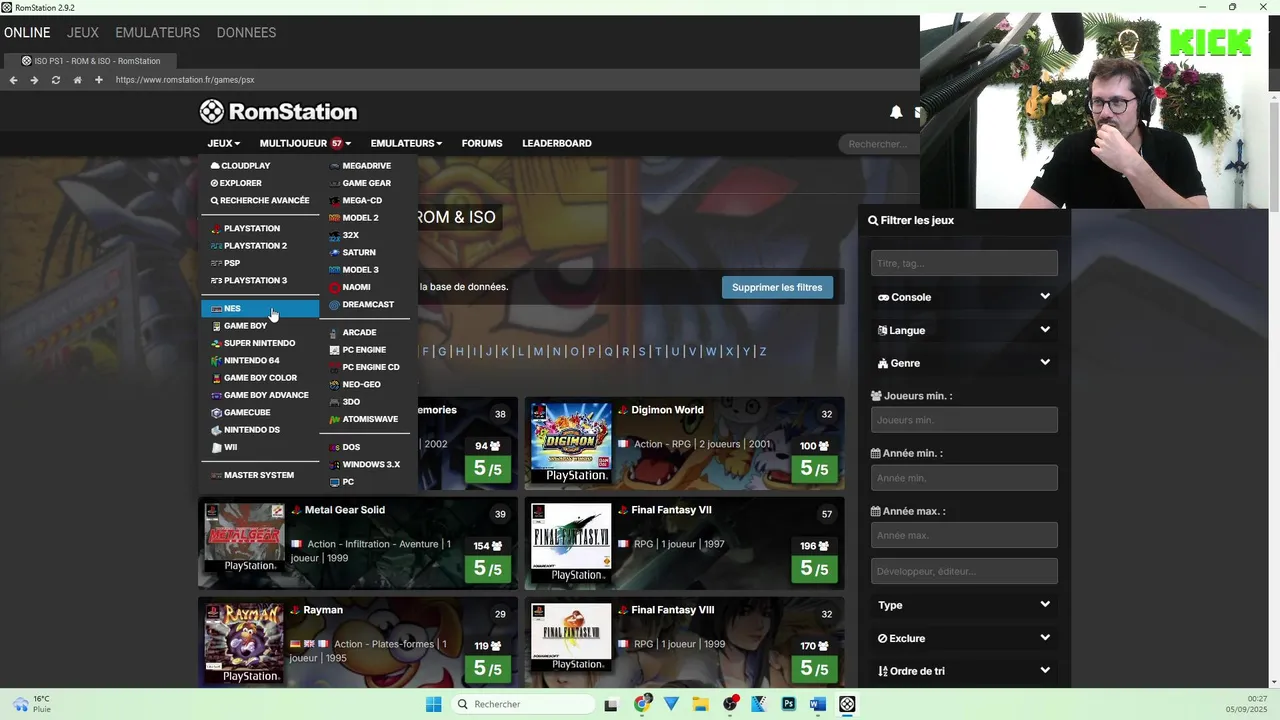Open Final Fantasy VII cover thumbnail
1280x720 pixels.
[571, 543]
